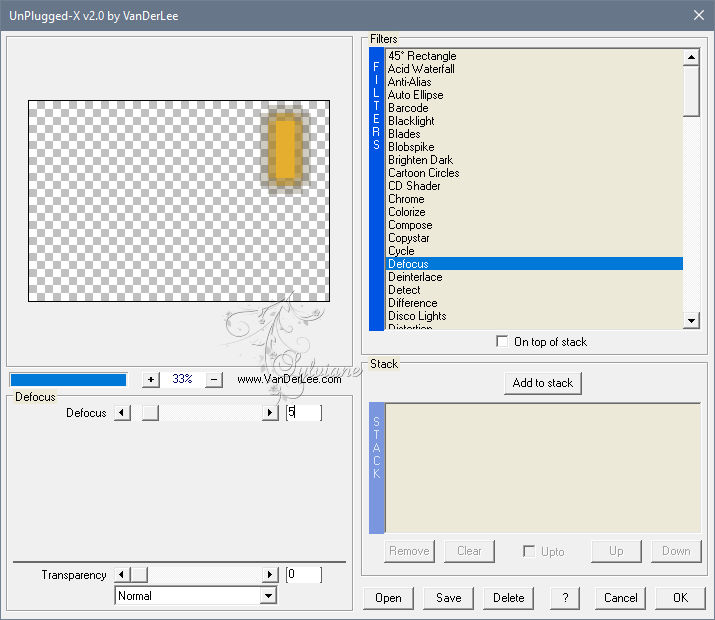Screen dimensions: 715x620
Task: Click the OK button
Action: tap(680, 598)
